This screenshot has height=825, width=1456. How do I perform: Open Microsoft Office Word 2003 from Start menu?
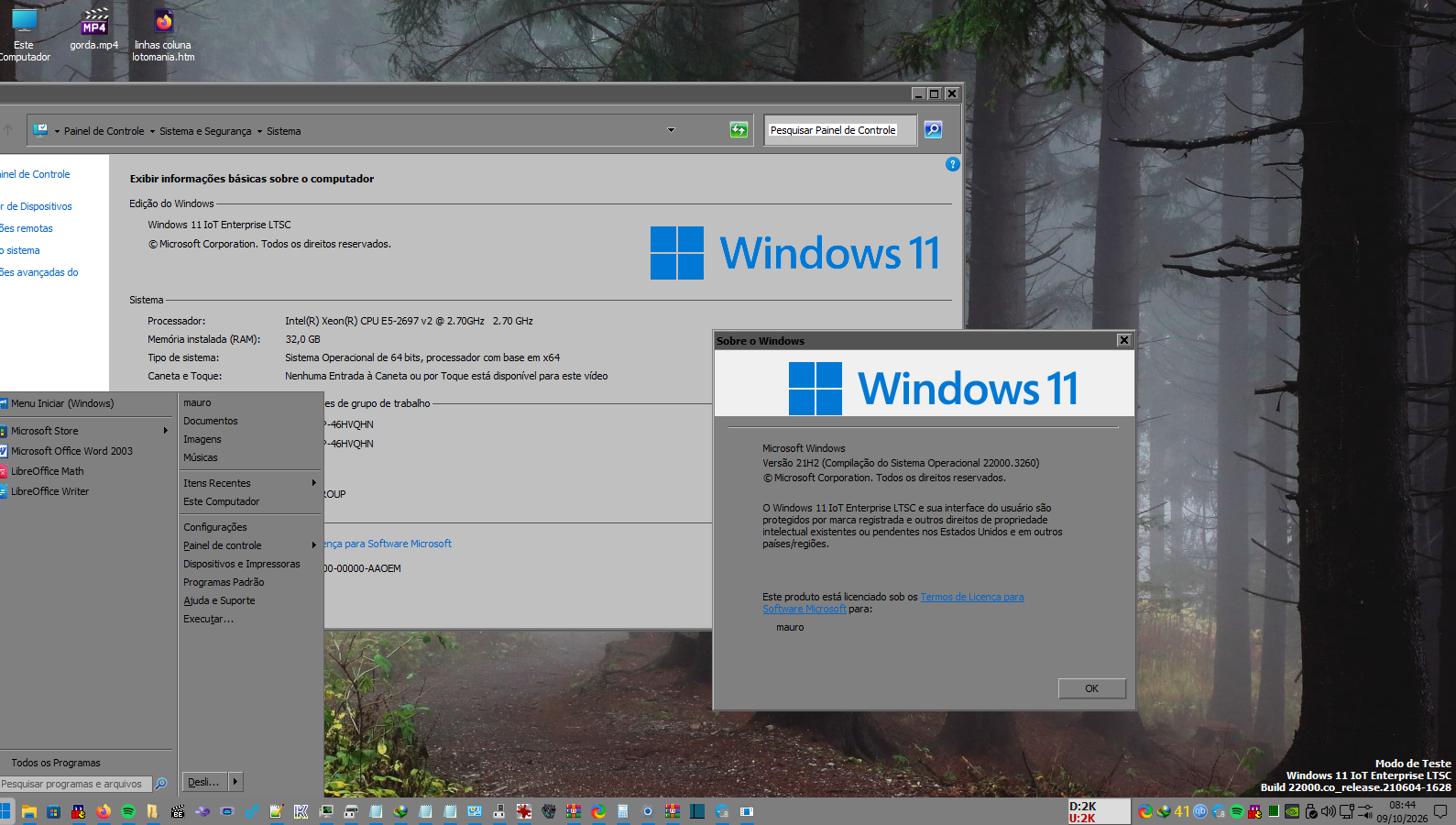pos(67,451)
